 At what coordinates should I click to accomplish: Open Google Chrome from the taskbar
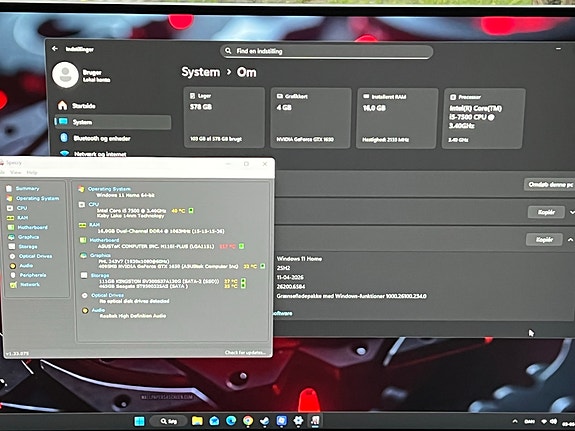tap(248, 421)
